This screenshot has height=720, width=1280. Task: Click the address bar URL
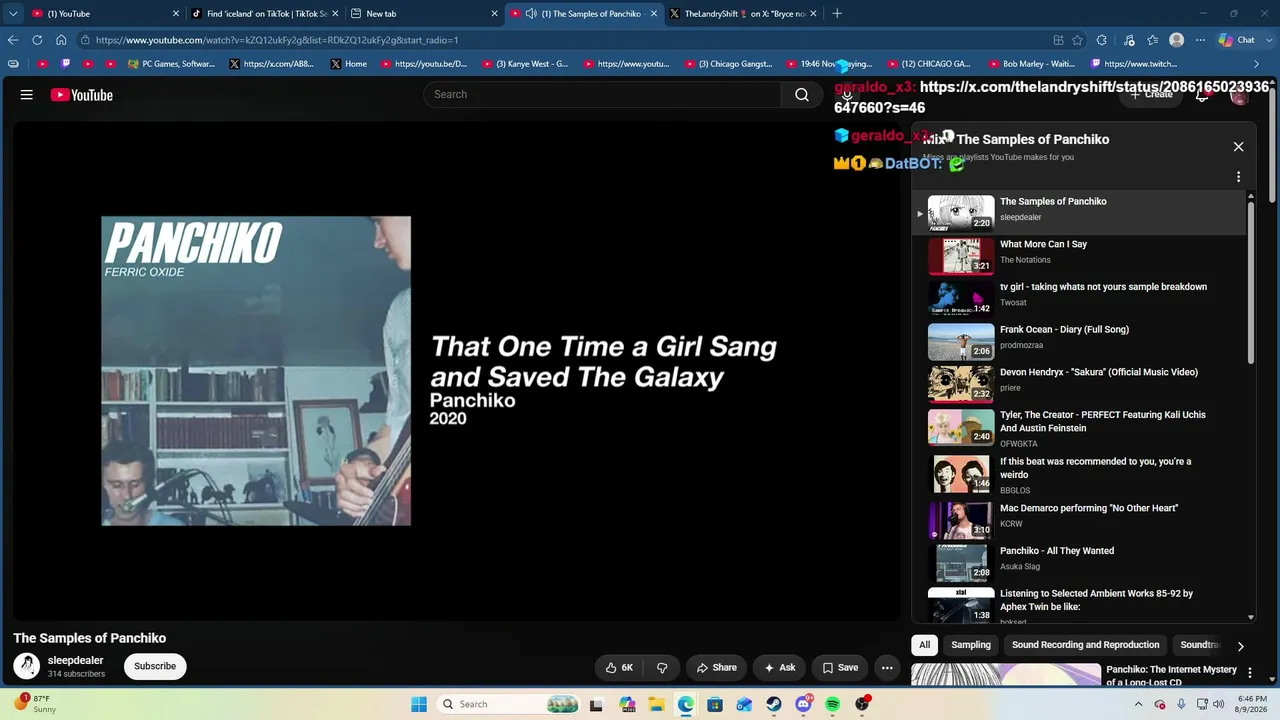(277, 40)
